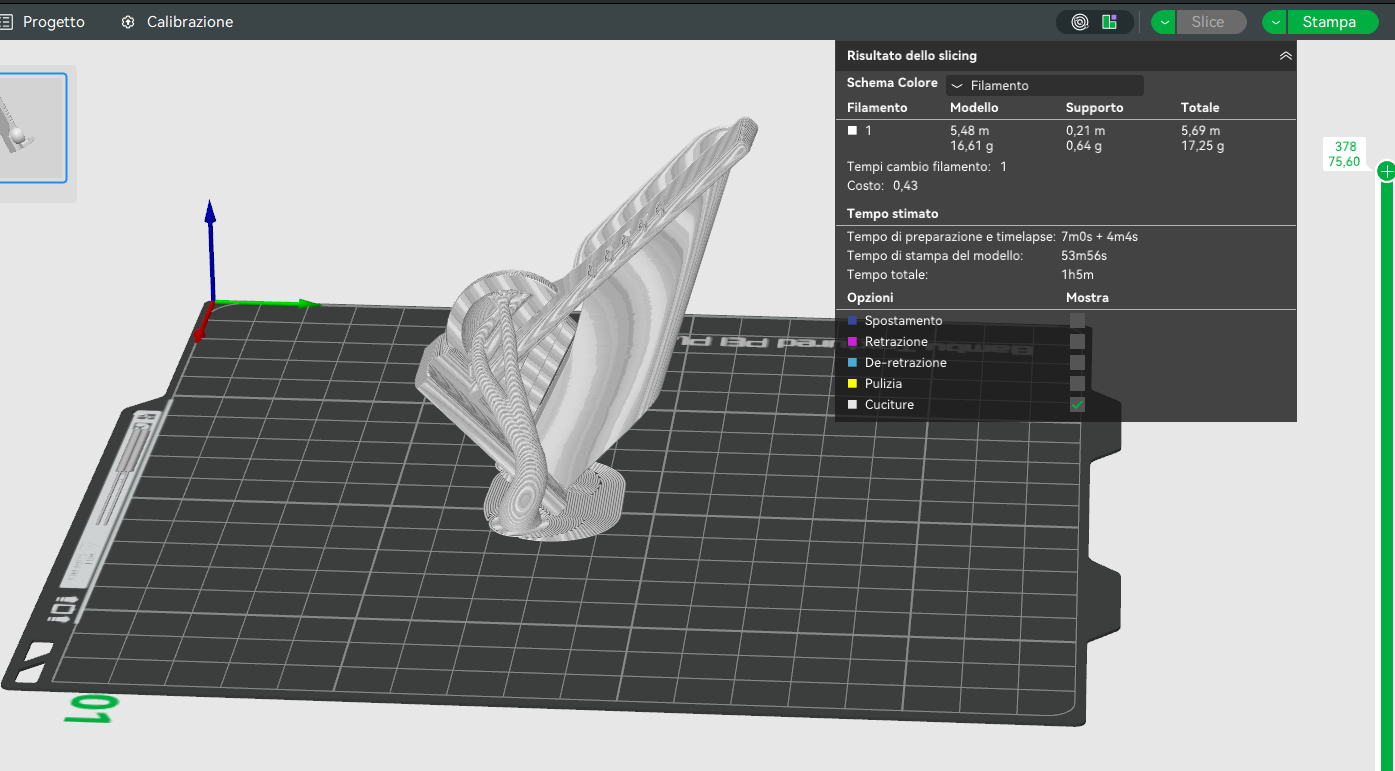This screenshot has height=771, width=1395.
Task: Click the Stampa print button
Action: point(1329,22)
